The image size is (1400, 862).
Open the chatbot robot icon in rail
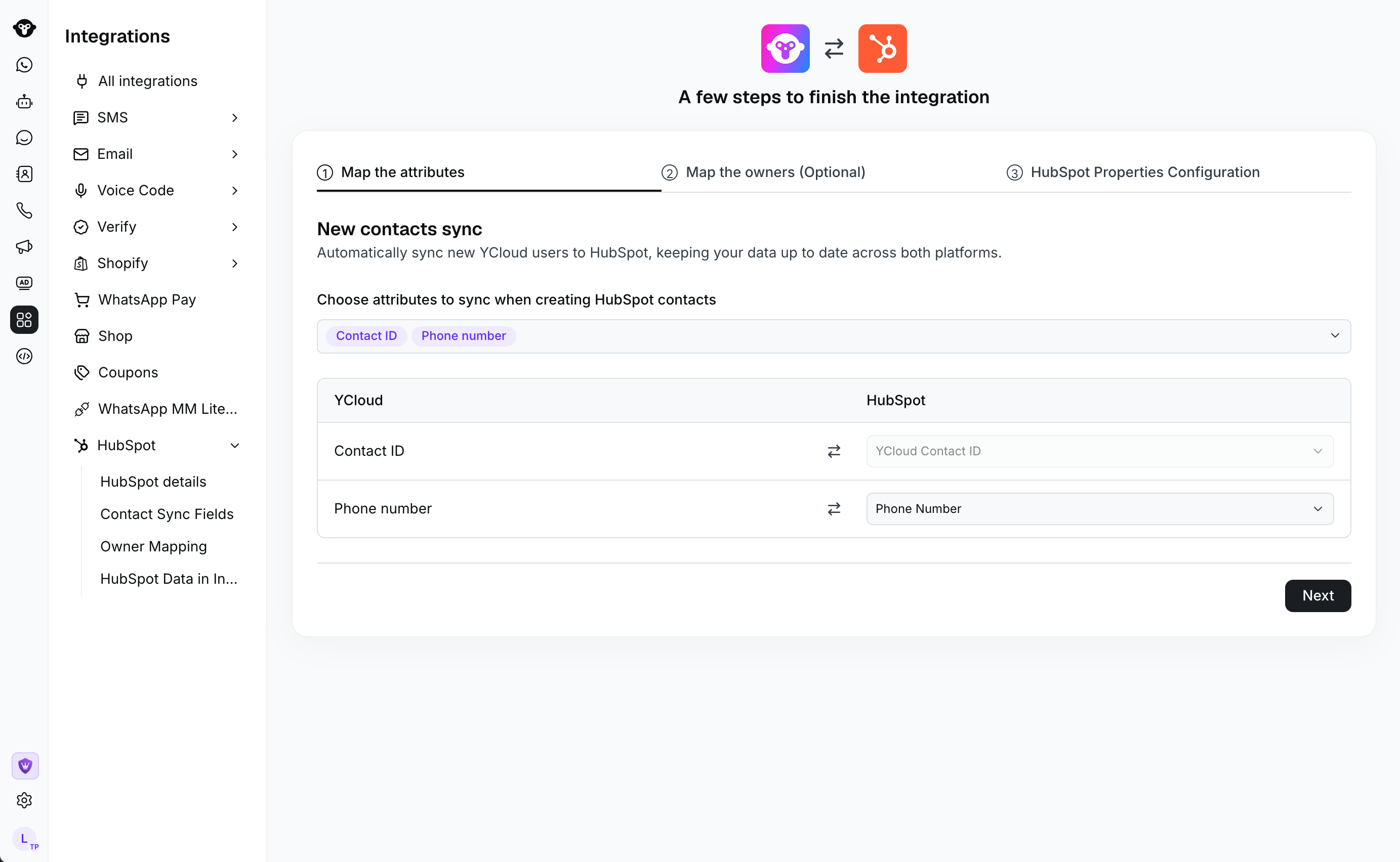pos(24,102)
